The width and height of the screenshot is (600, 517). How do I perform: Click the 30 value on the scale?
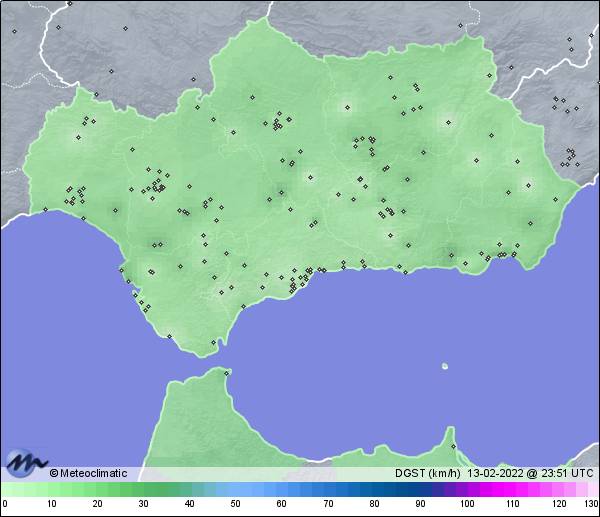tap(143, 504)
